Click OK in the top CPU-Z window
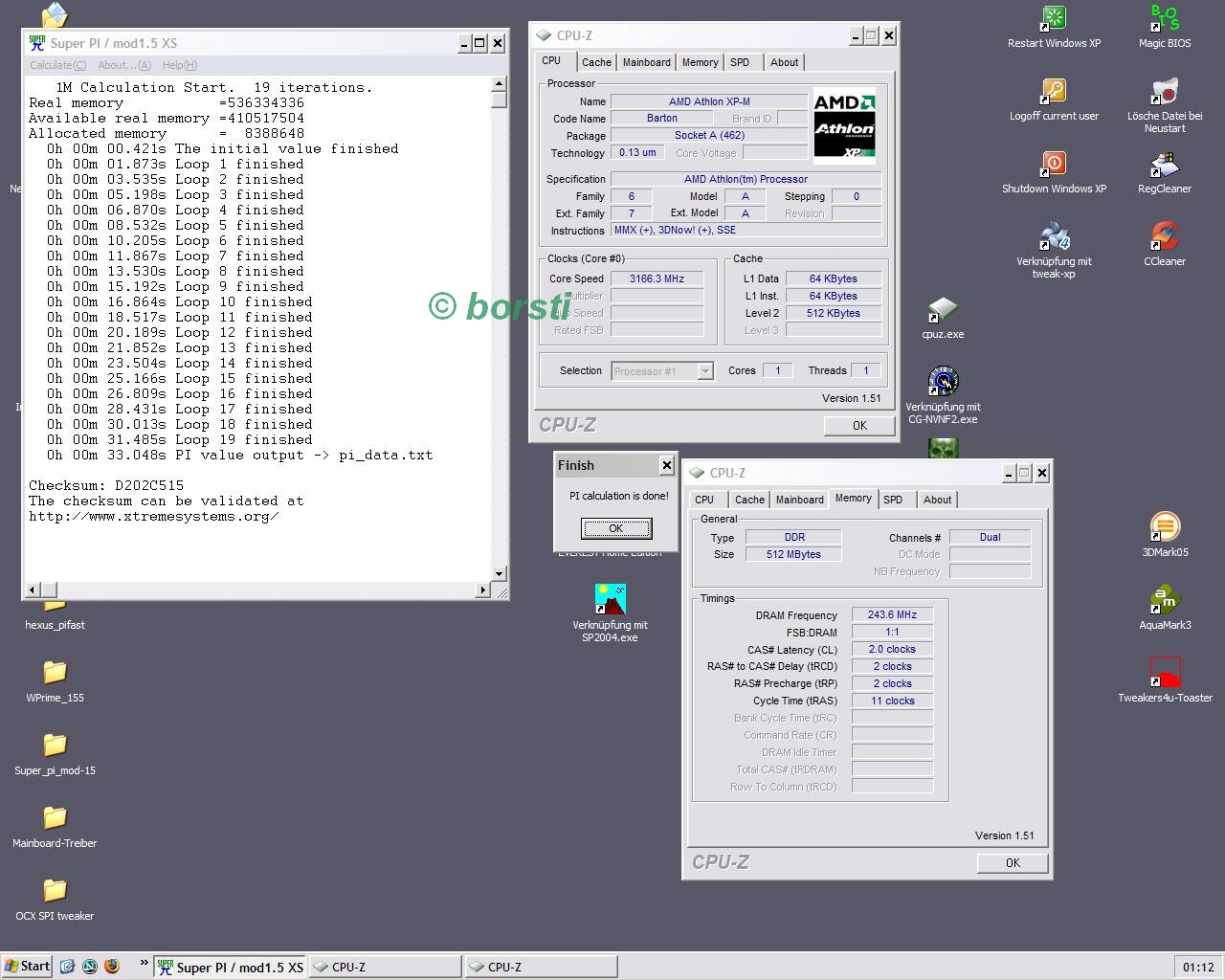The height and width of the screenshot is (980, 1225). coord(859,426)
